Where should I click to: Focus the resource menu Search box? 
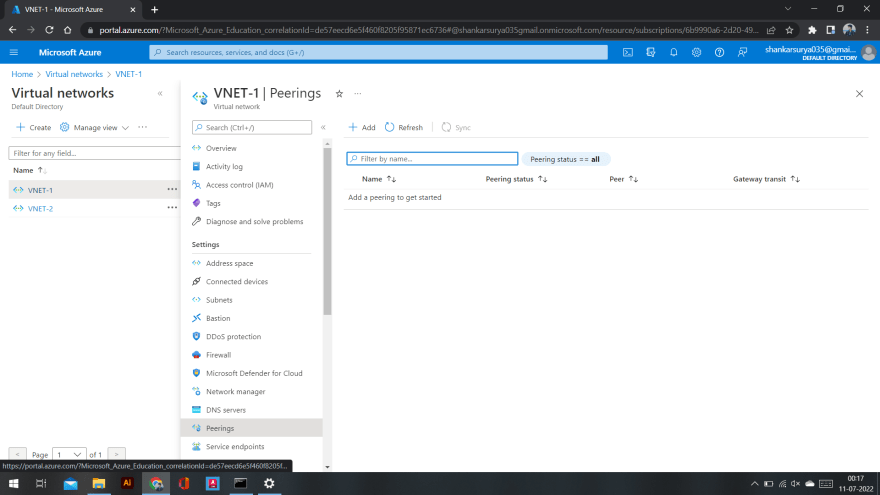252,127
